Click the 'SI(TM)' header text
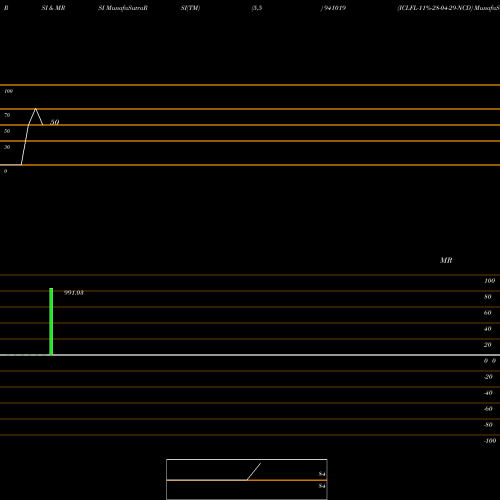Screen dimensions: 500x500 [x=190, y=8]
